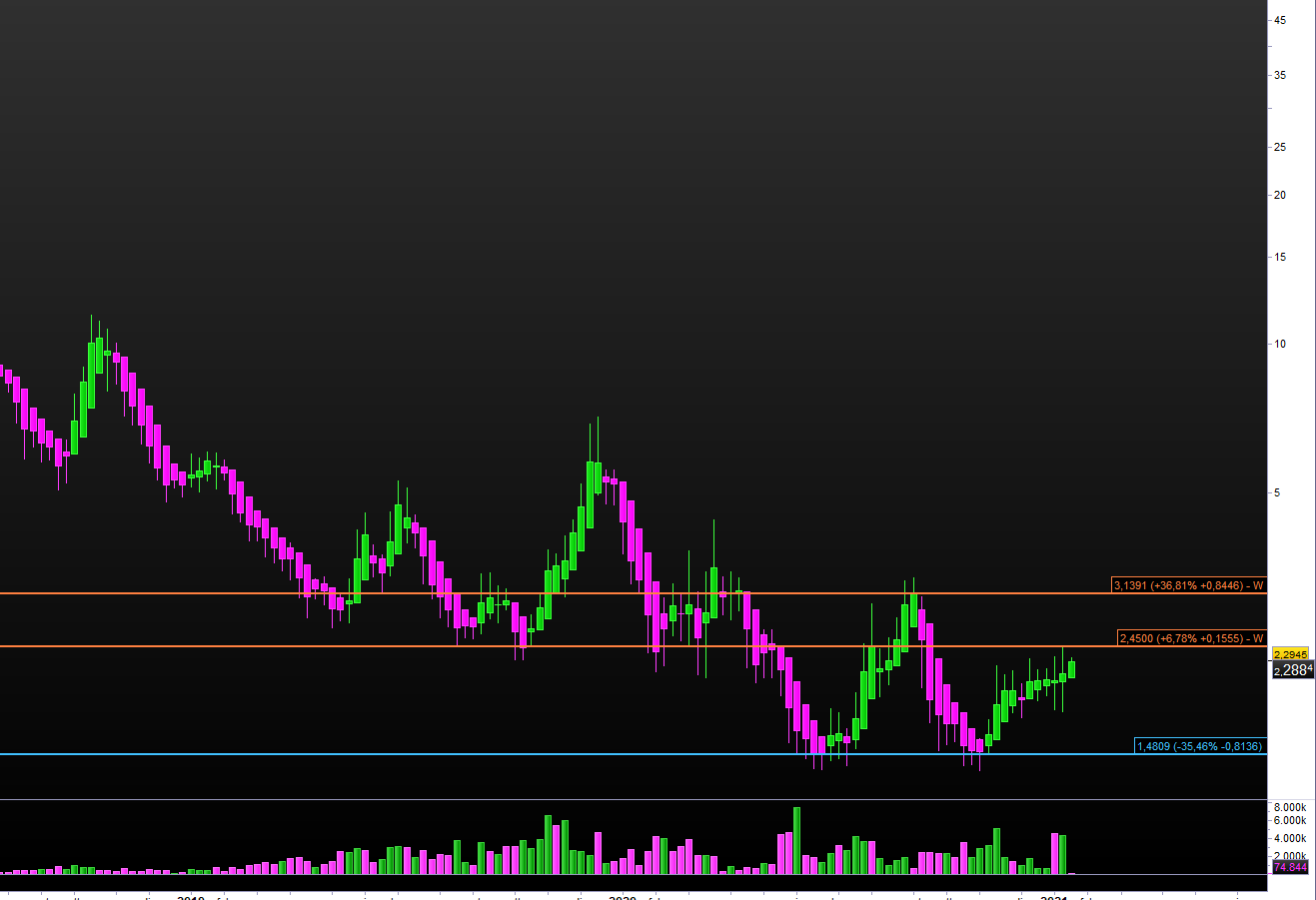Select the 3,1391 orange resistance level label
Image resolution: width=1316 pixels, height=900 pixels.
(x=1188, y=585)
